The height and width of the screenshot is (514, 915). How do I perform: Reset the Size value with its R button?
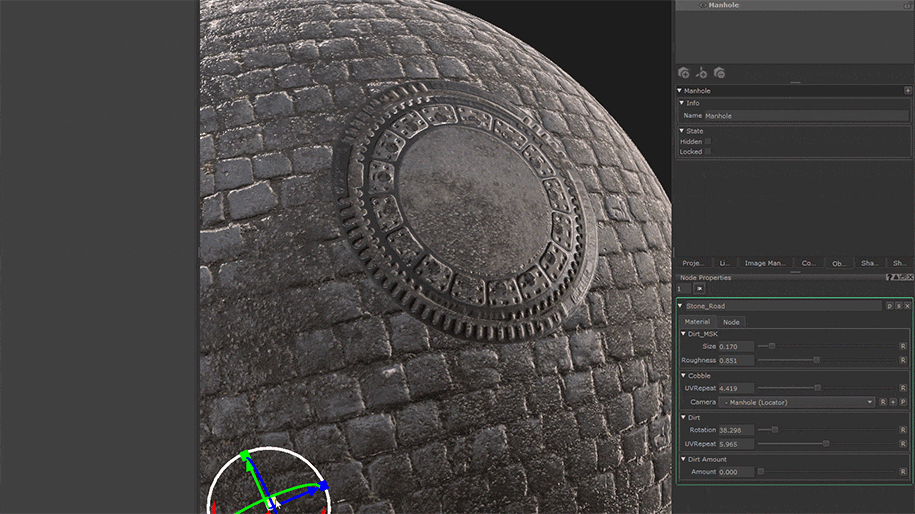903,346
